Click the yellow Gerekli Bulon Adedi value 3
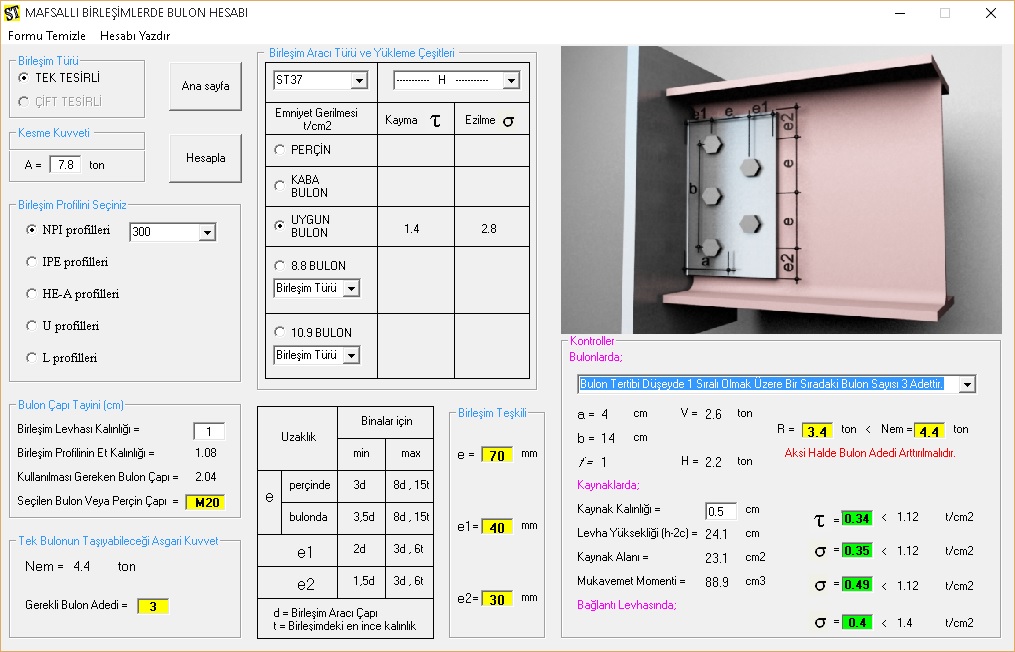The width and height of the screenshot is (1015, 652). click(153, 606)
